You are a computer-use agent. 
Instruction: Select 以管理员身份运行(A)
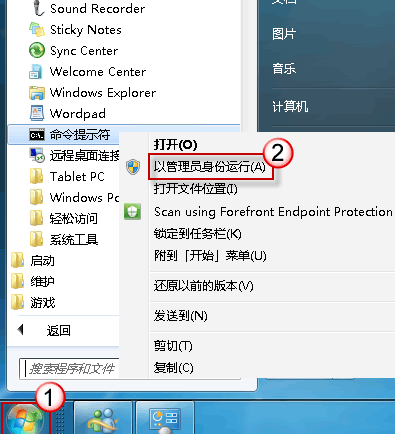click(x=209, y=167)
